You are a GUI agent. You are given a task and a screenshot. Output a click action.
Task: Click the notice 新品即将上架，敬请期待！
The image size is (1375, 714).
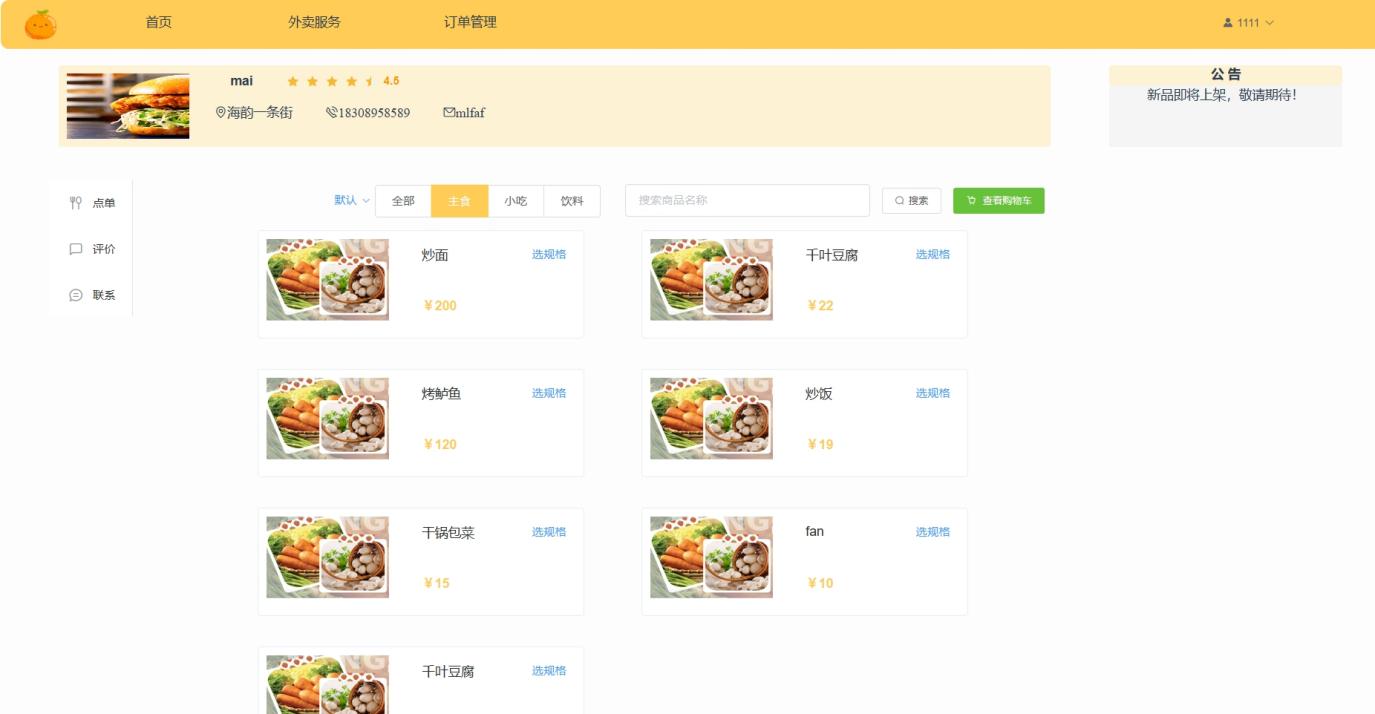tap(1222, 95)
